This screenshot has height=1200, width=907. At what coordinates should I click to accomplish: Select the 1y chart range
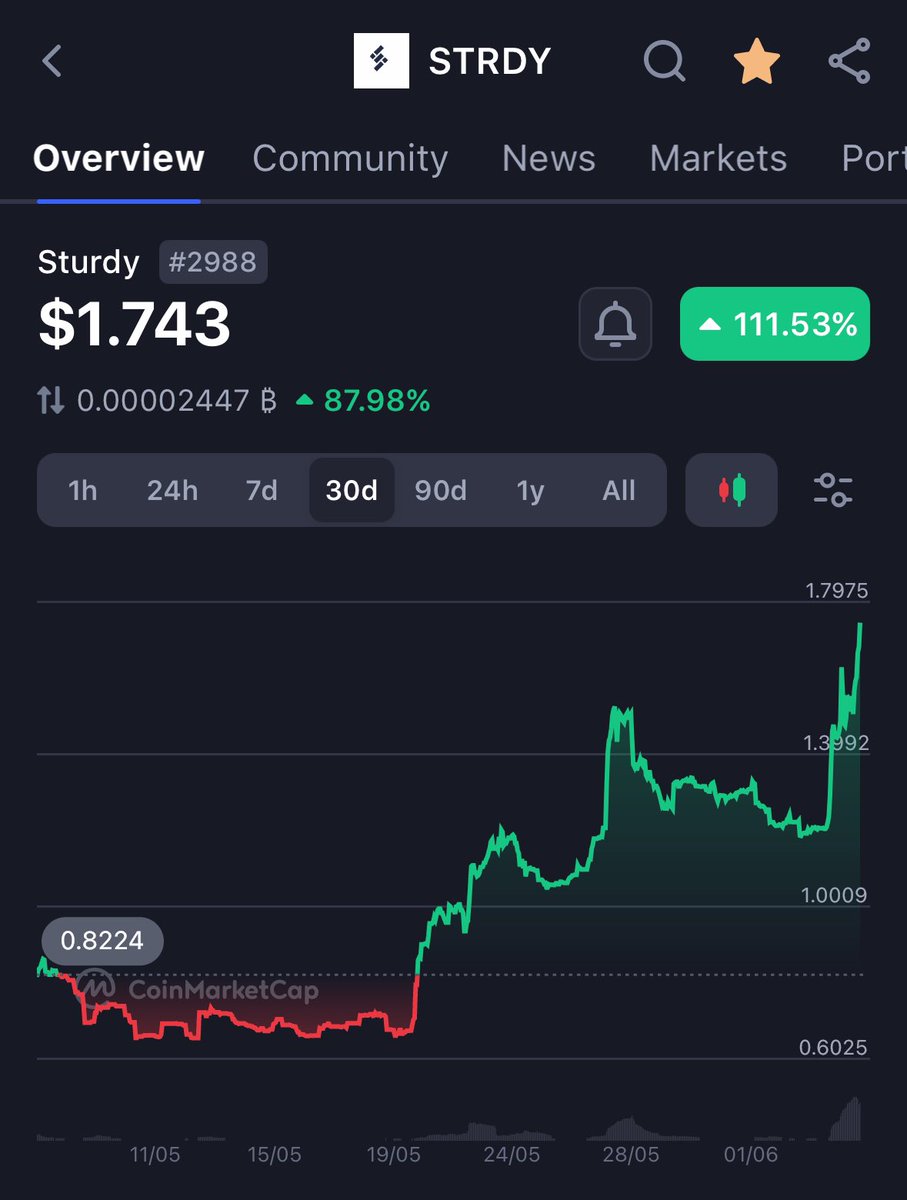click(530, 490)
